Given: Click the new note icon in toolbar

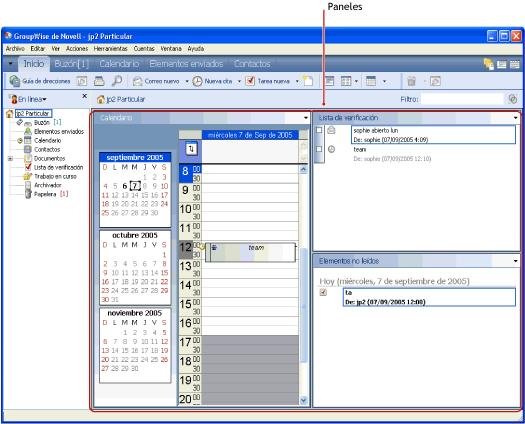Looking at the screenshot, I should click(x=308, y=81).
